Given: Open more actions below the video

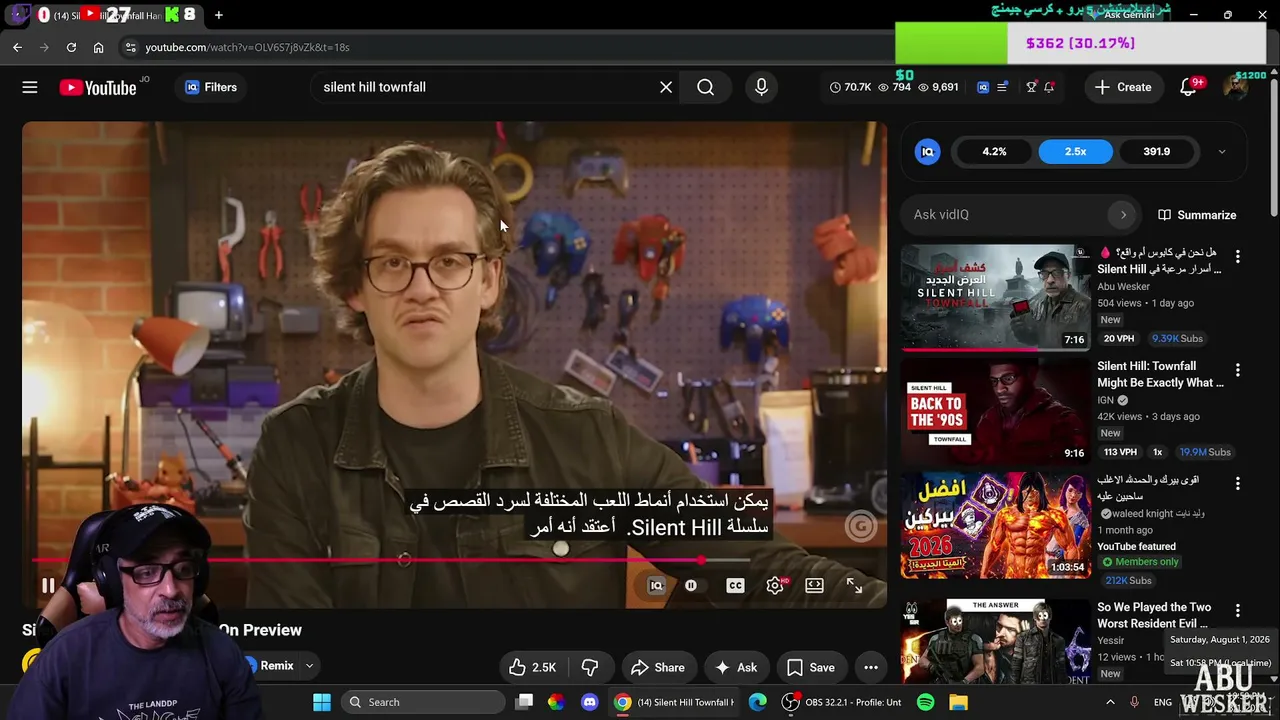Looking at the screenshot, I should [871, 667].
